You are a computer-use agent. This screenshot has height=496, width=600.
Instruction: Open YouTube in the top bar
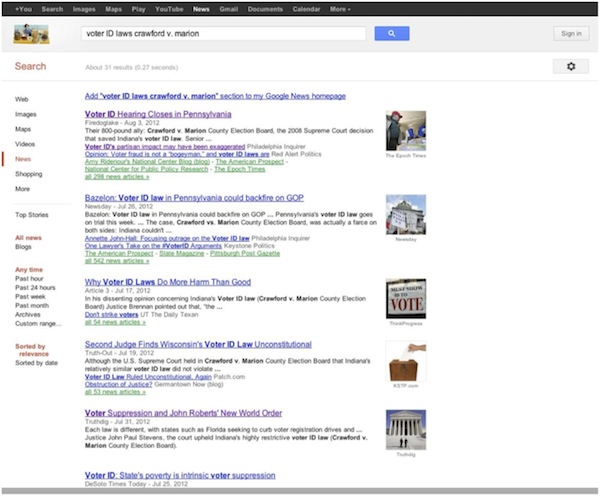pos(169,9)
